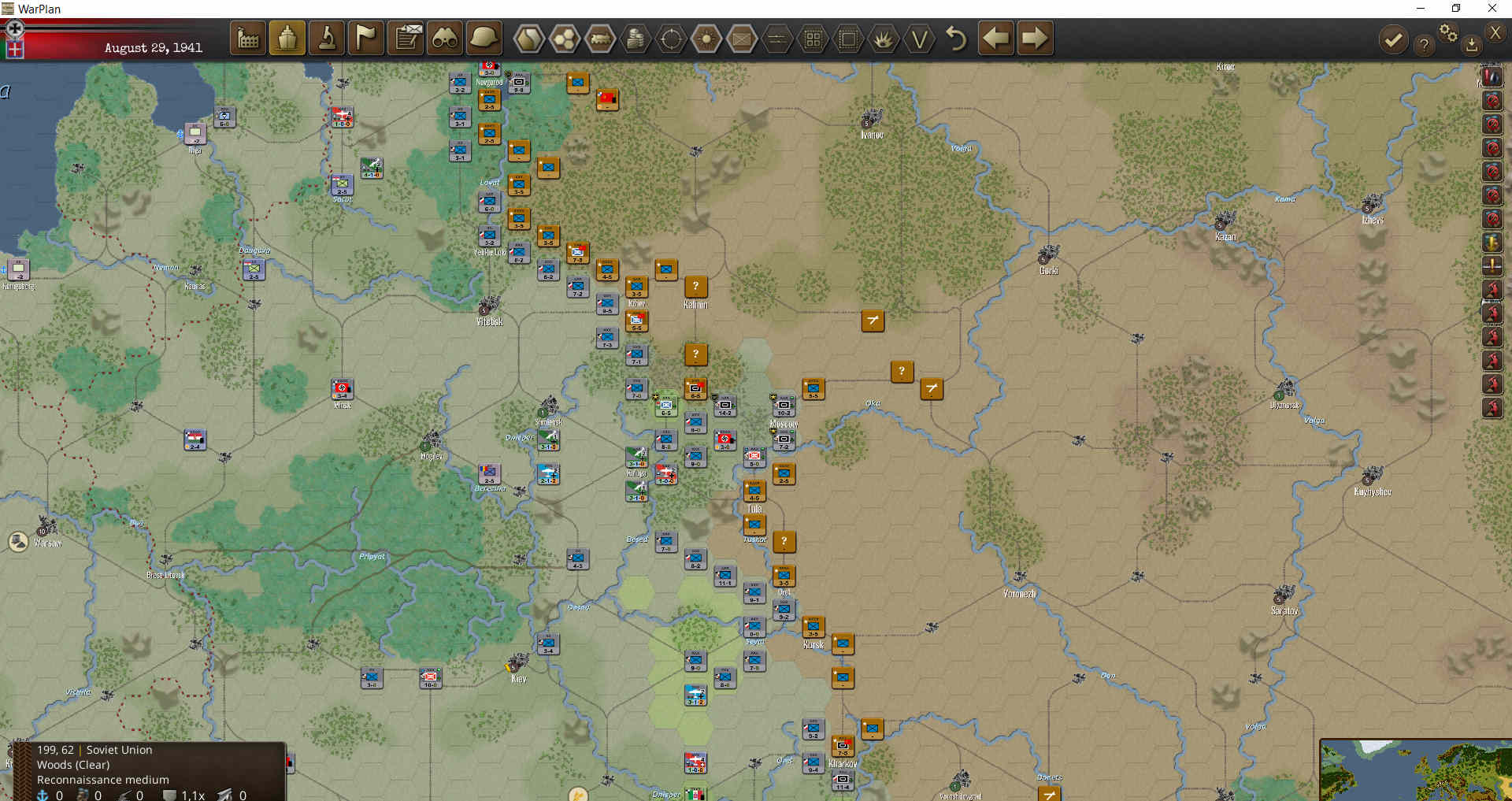The width and height of the screenshot is (1512, 801).
Task: Toggle the four-squares grid overlay
Action: (813, 39)
